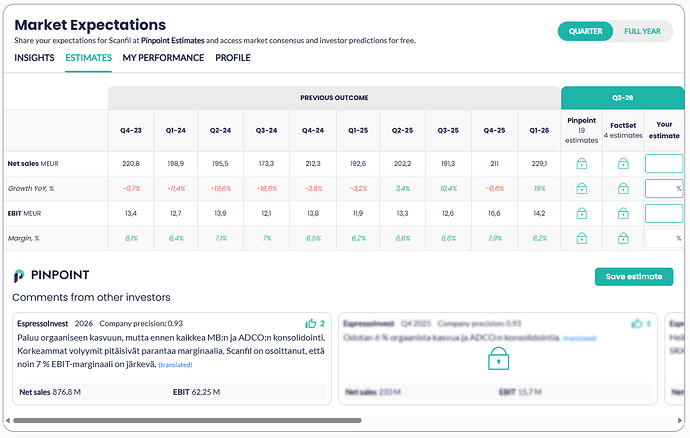690x438 pixels.
Task: Click the EBIT Your estimate input field
Action: pos(664,213)
